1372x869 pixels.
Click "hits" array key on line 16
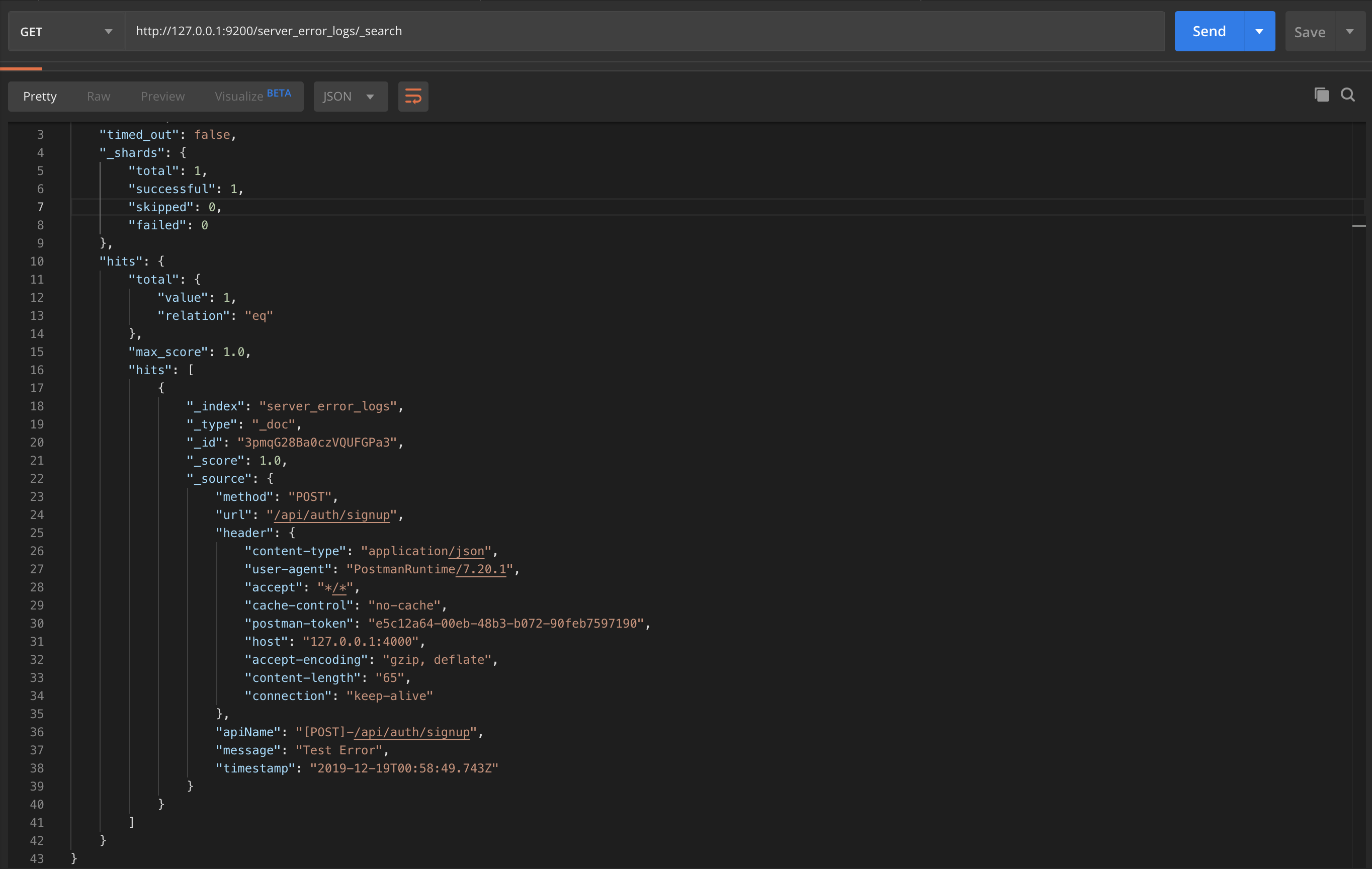[150, 370]
